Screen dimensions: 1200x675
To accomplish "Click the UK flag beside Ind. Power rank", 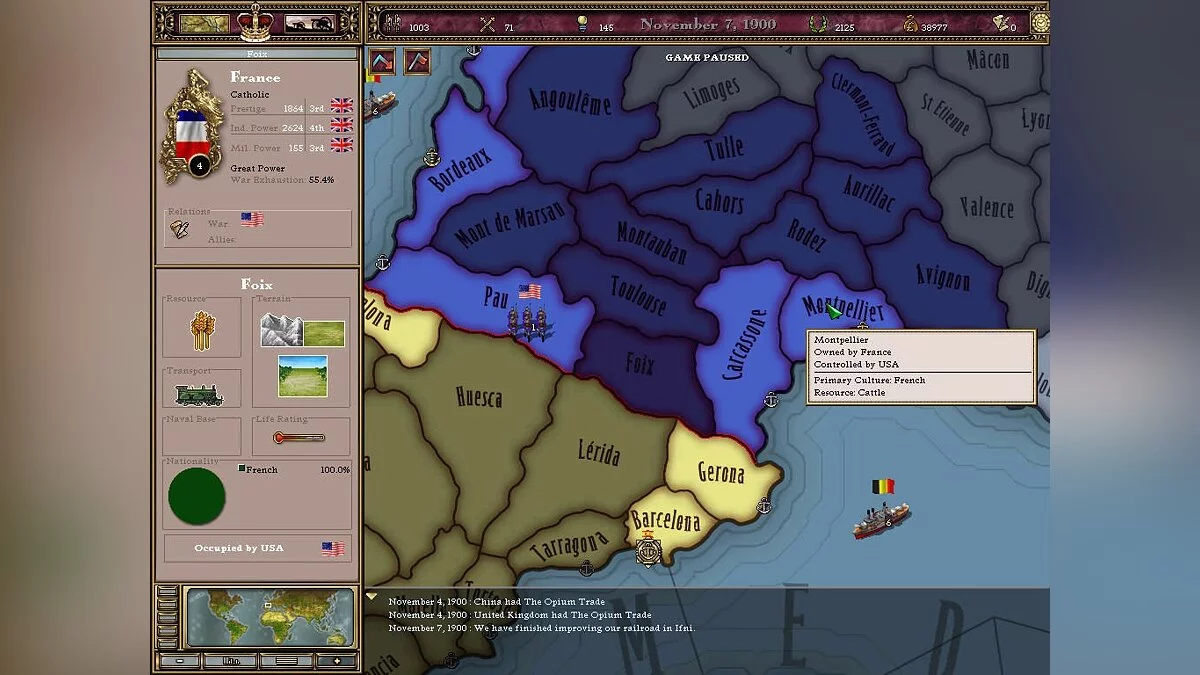I will [342, 125].
